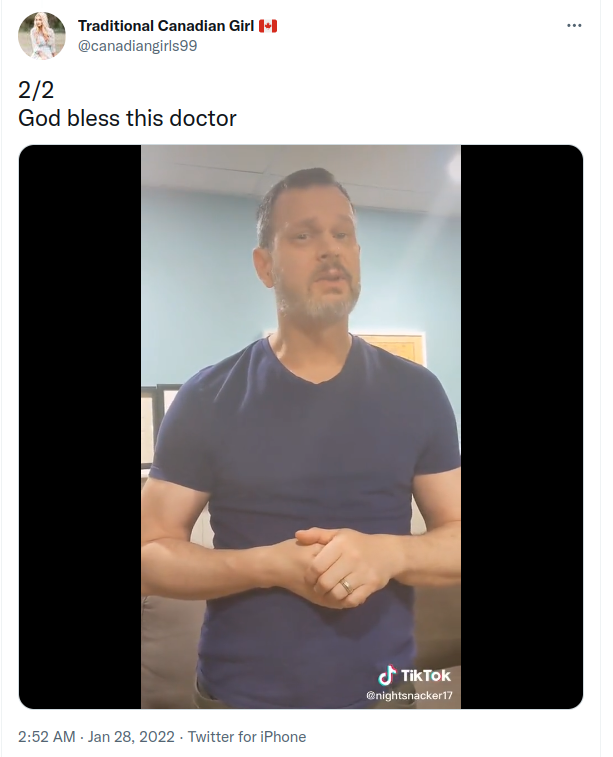Open the @canadiangirls99 handle link
The width and height of the screenshot is (613, 757).
point(138,46)
